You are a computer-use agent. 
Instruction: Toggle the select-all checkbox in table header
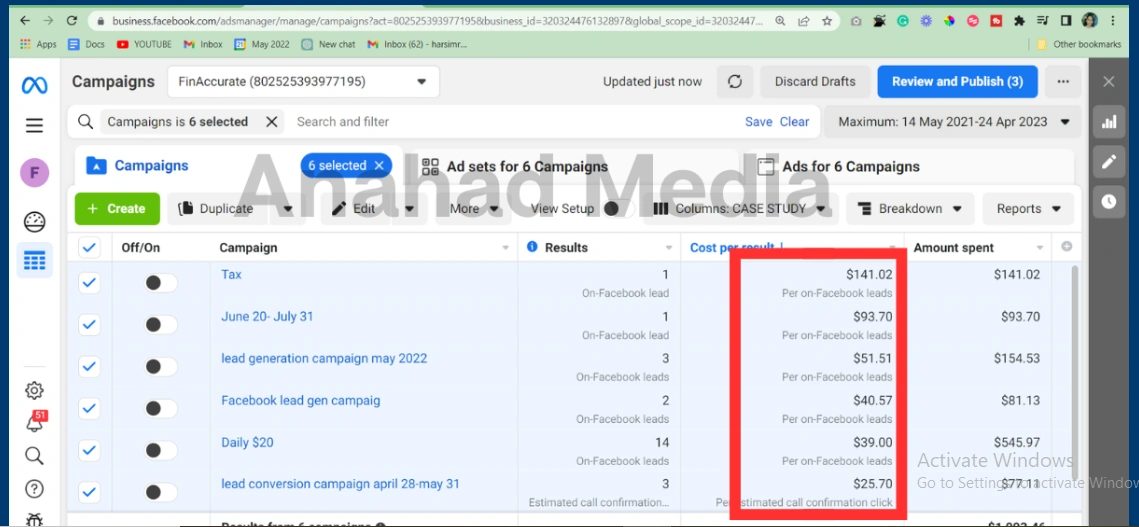[90, 248]
